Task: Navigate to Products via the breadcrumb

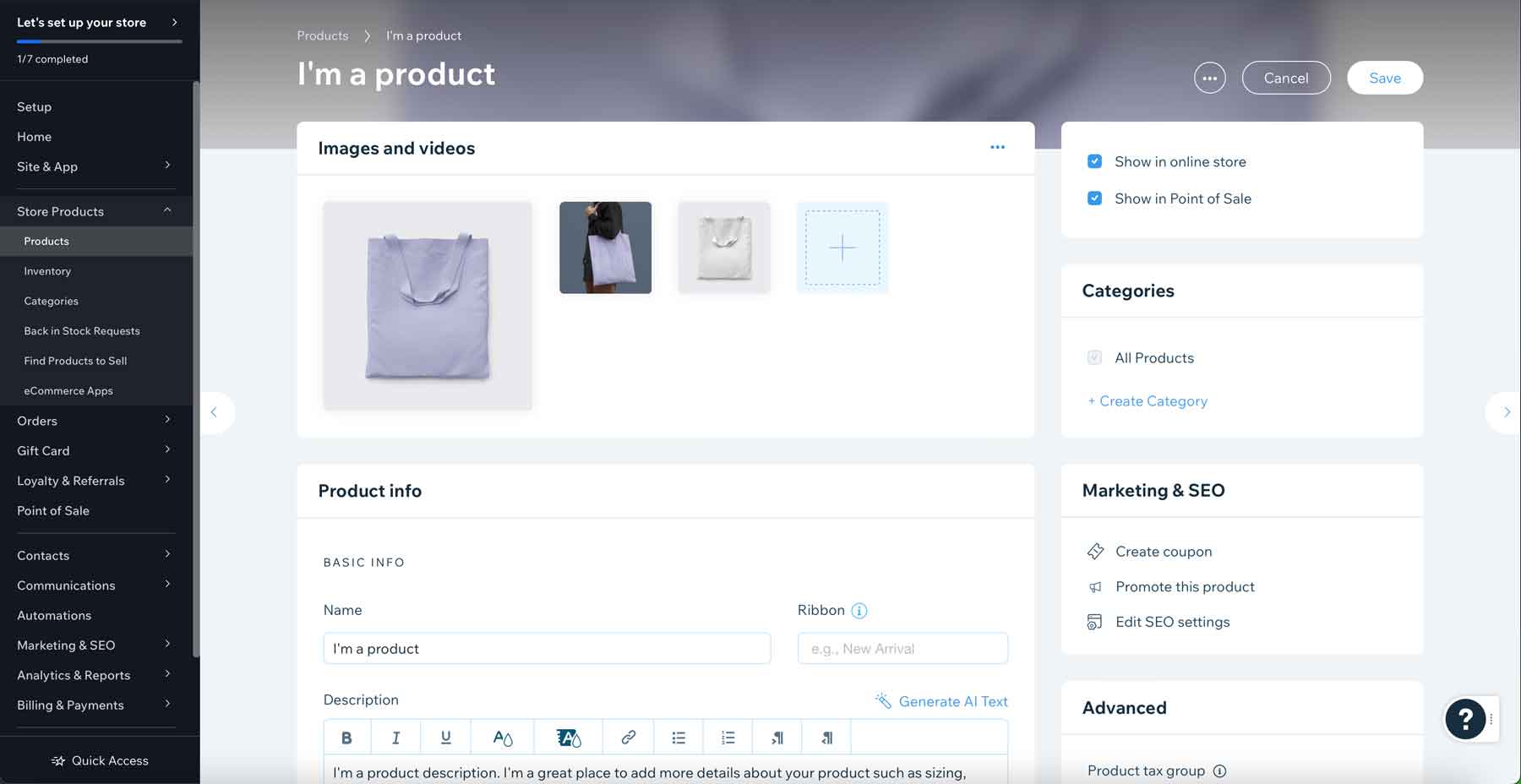Action: coord(322,35)
